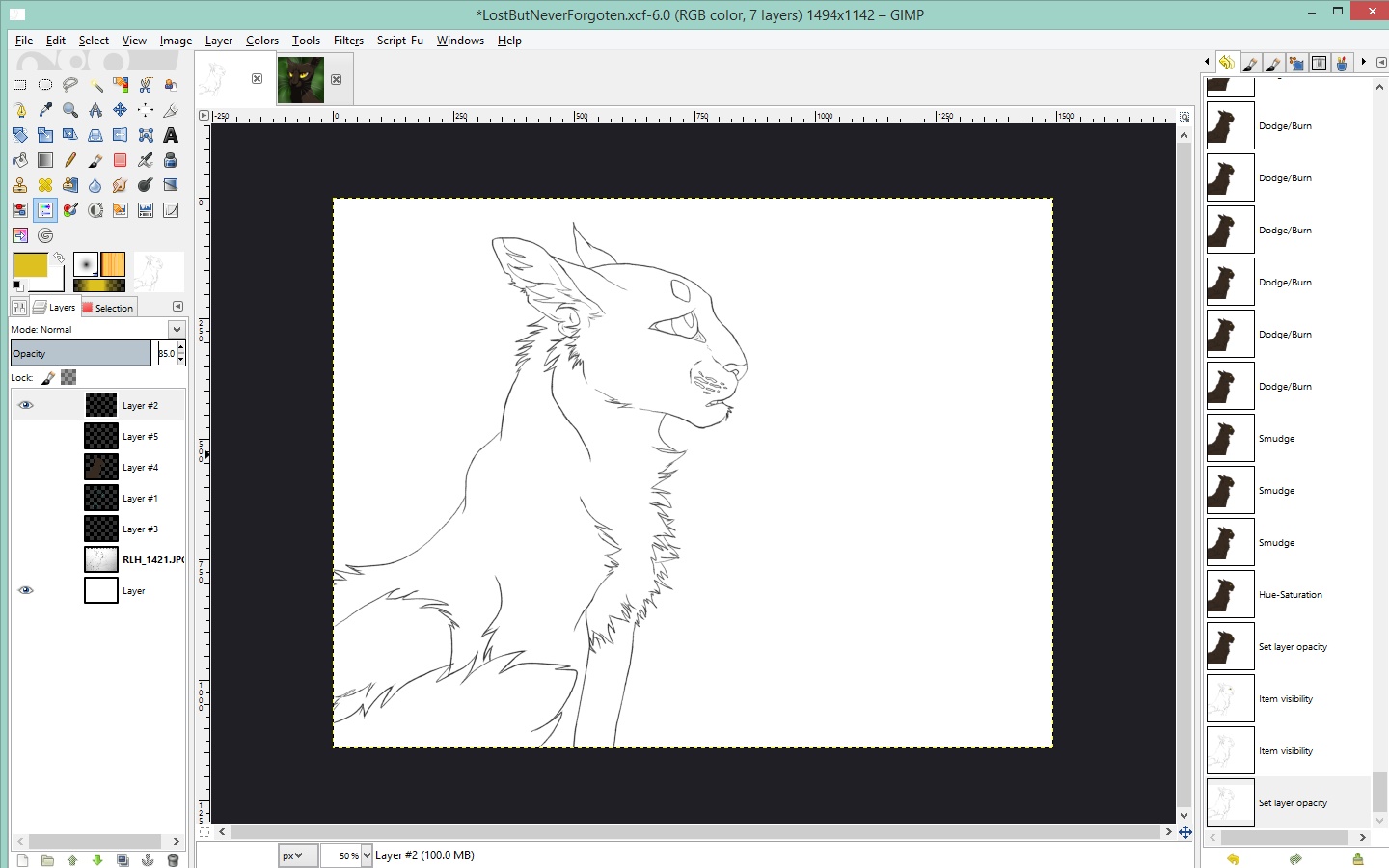
Task: Select the Airbrush tool
Action: pyautogui.click(x=146, y=160)
